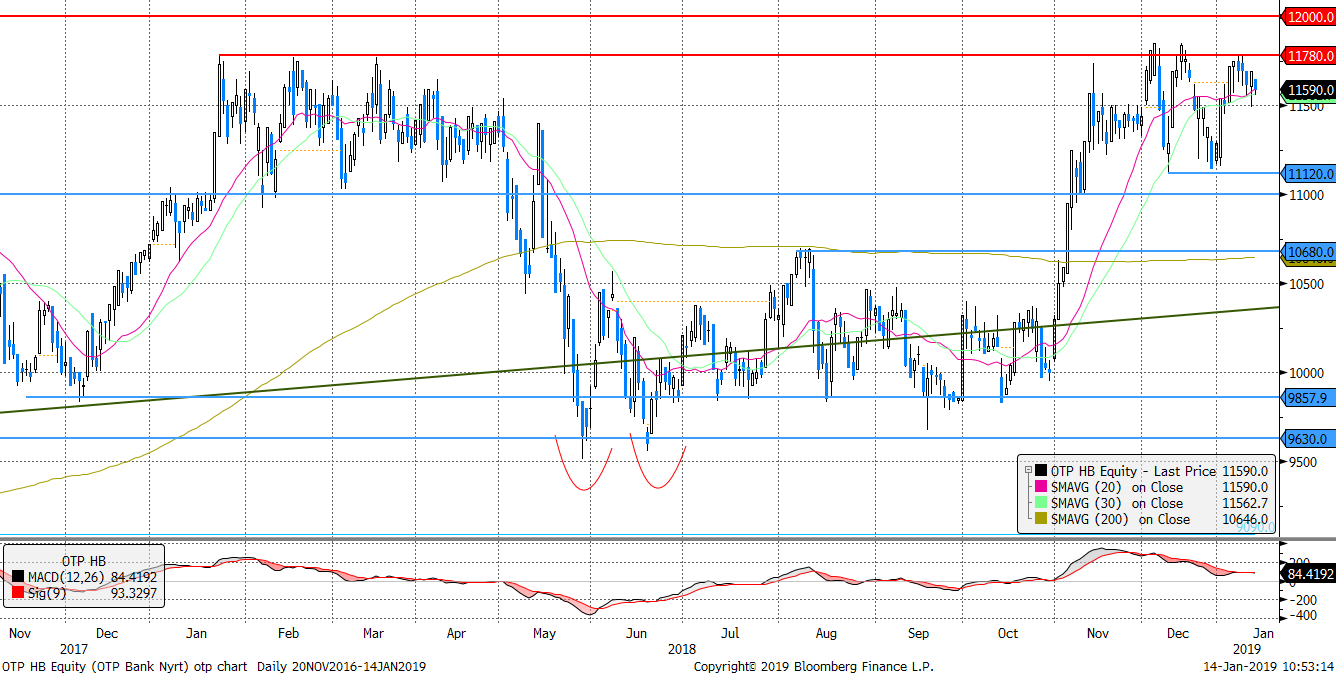Click the red 11780.0 resistance tag
1336x675 pixels.
click(x=1308, y=55)
